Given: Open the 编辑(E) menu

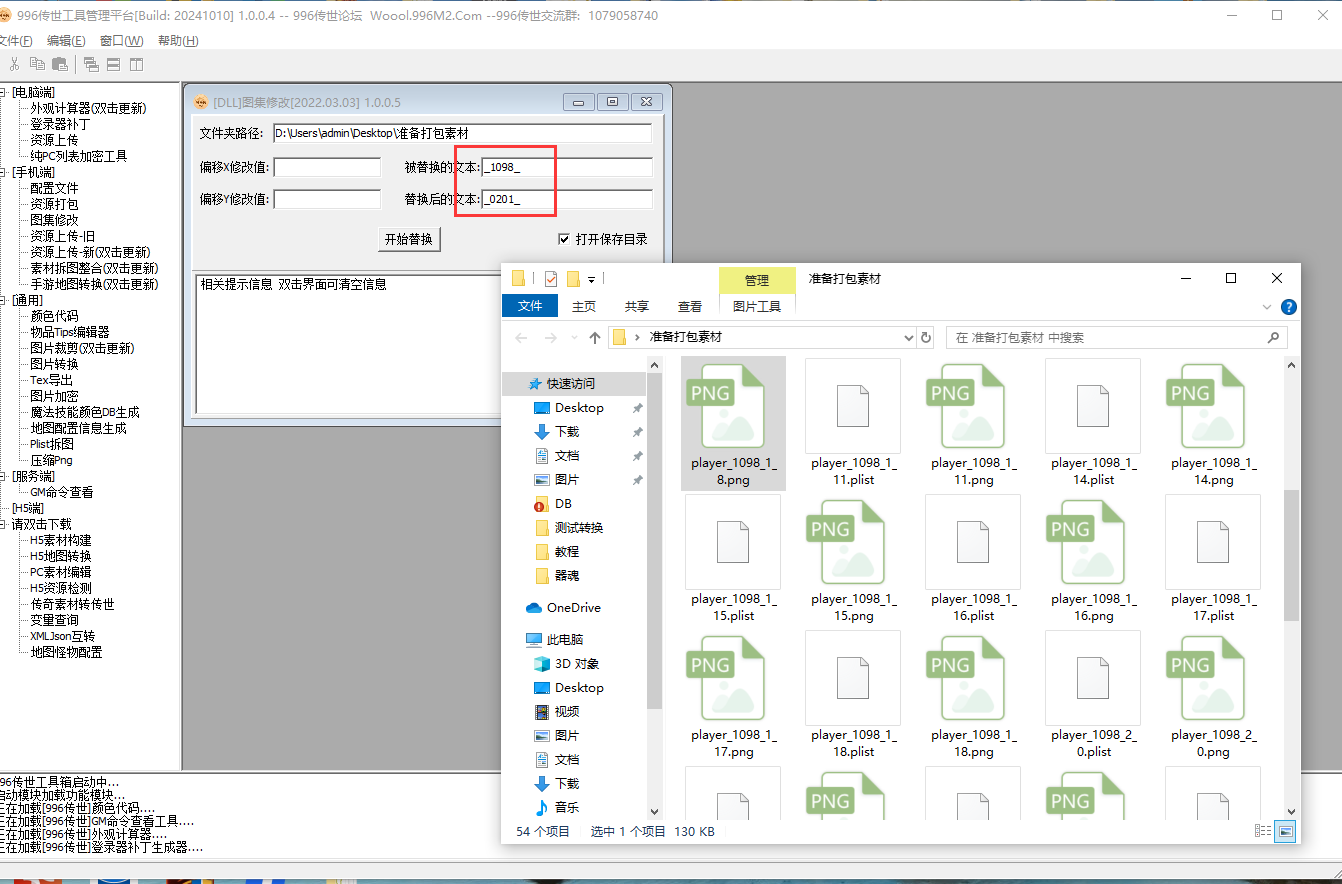Looking at the screenshot, I should click(66, 41).
